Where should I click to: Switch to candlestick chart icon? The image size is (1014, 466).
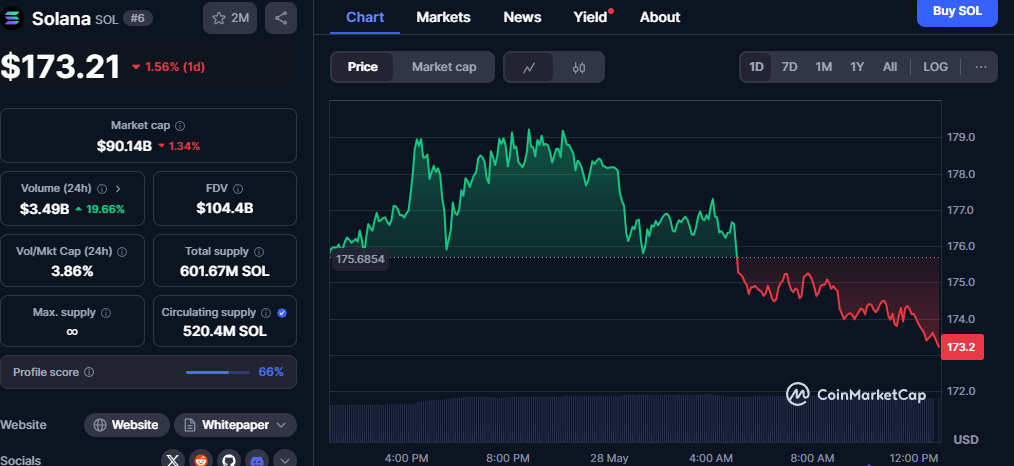coord(579,67)
